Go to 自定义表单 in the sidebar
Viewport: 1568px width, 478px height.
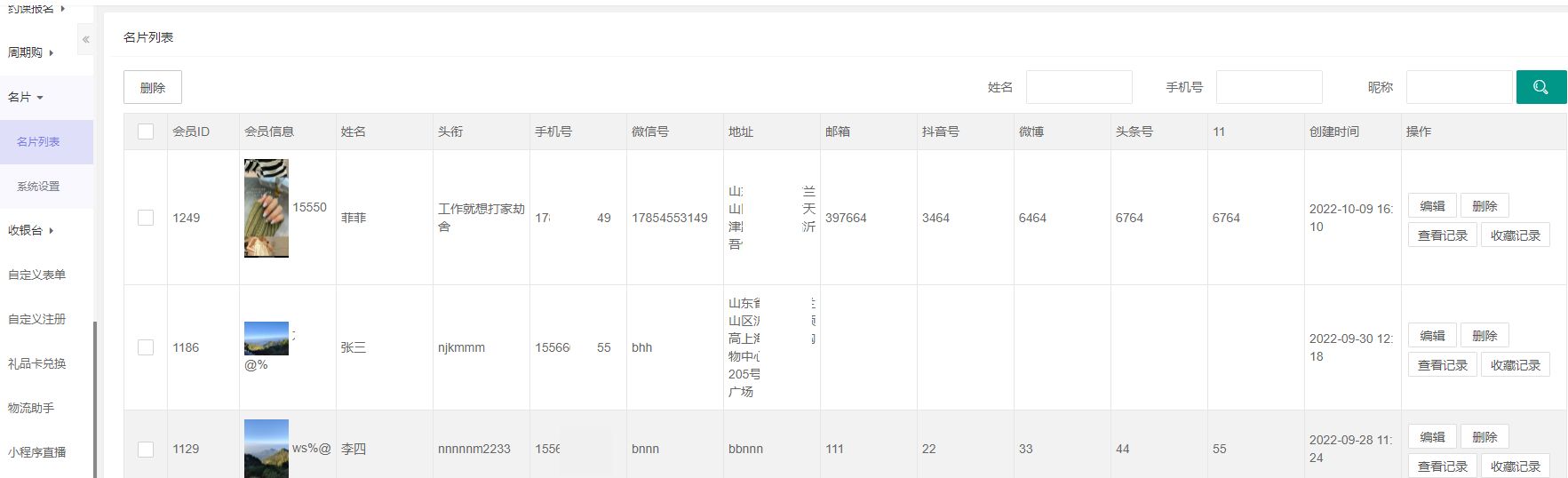coord(36,275)
